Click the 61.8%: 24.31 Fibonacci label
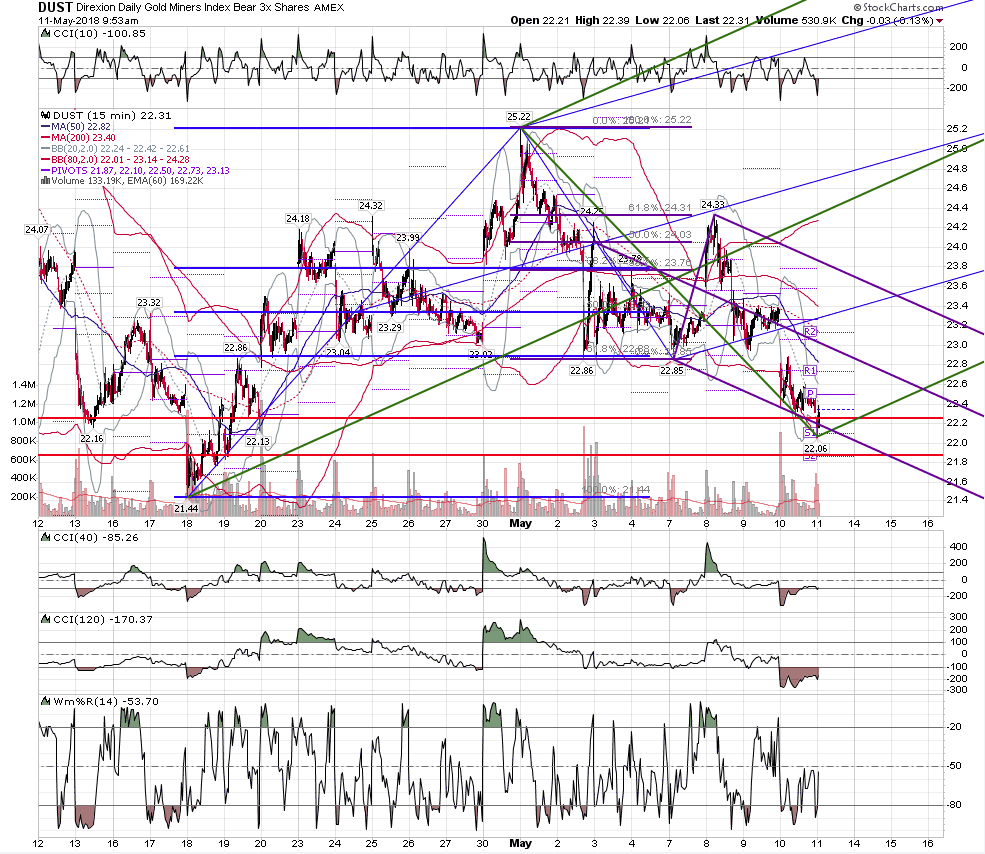985x854 pixels. 660,207
